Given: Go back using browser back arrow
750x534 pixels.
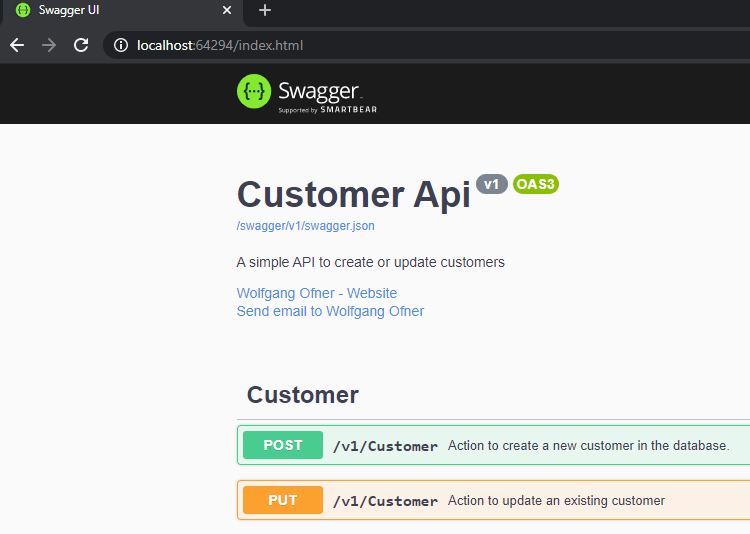Looking at the screenshot, I should pos(17,45).
